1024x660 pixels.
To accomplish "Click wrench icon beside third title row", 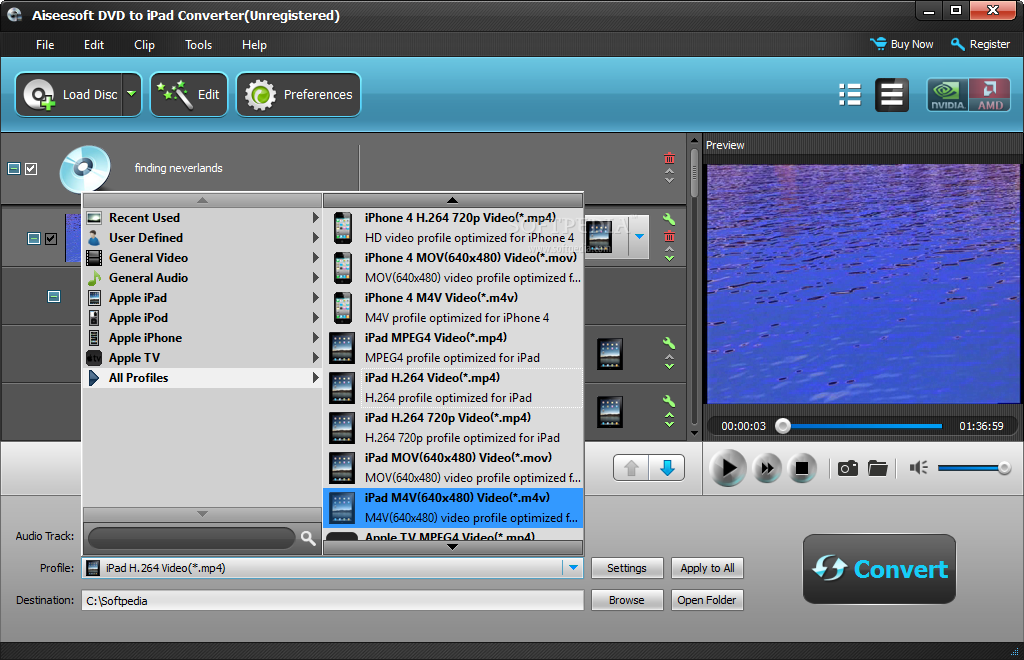I will click(x=669, y=343).
